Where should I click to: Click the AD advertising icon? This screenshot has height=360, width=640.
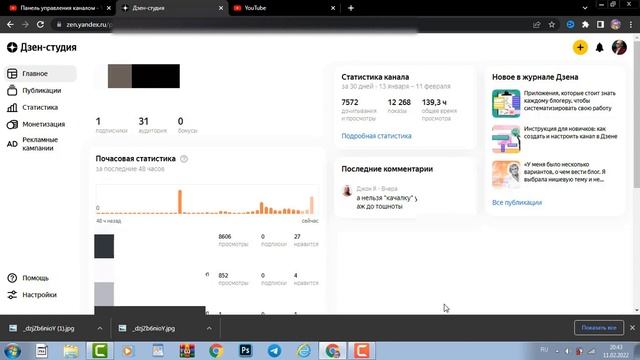pos(12,144)
